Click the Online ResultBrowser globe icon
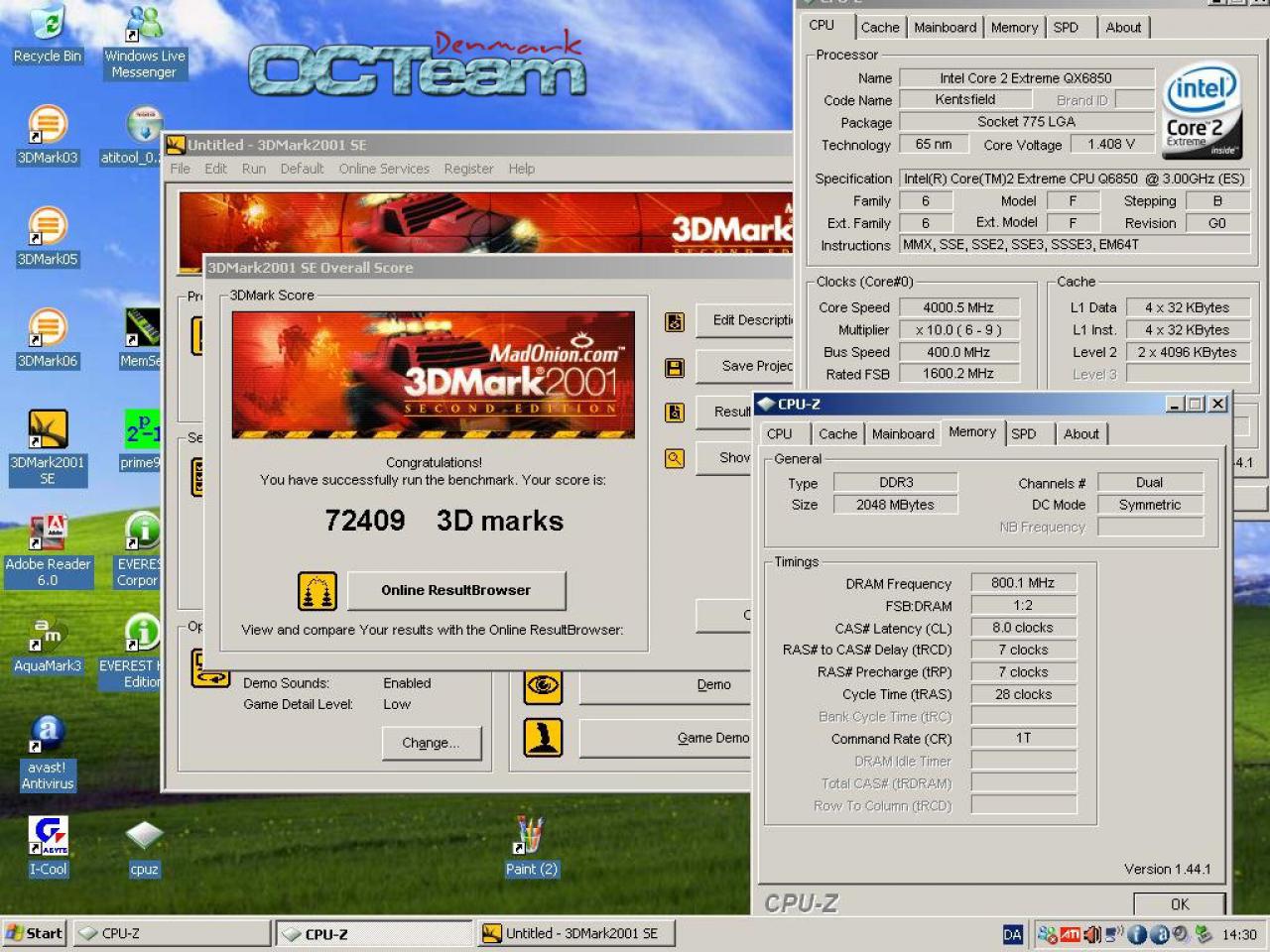1270x952 pixels. tap(317, 591)
